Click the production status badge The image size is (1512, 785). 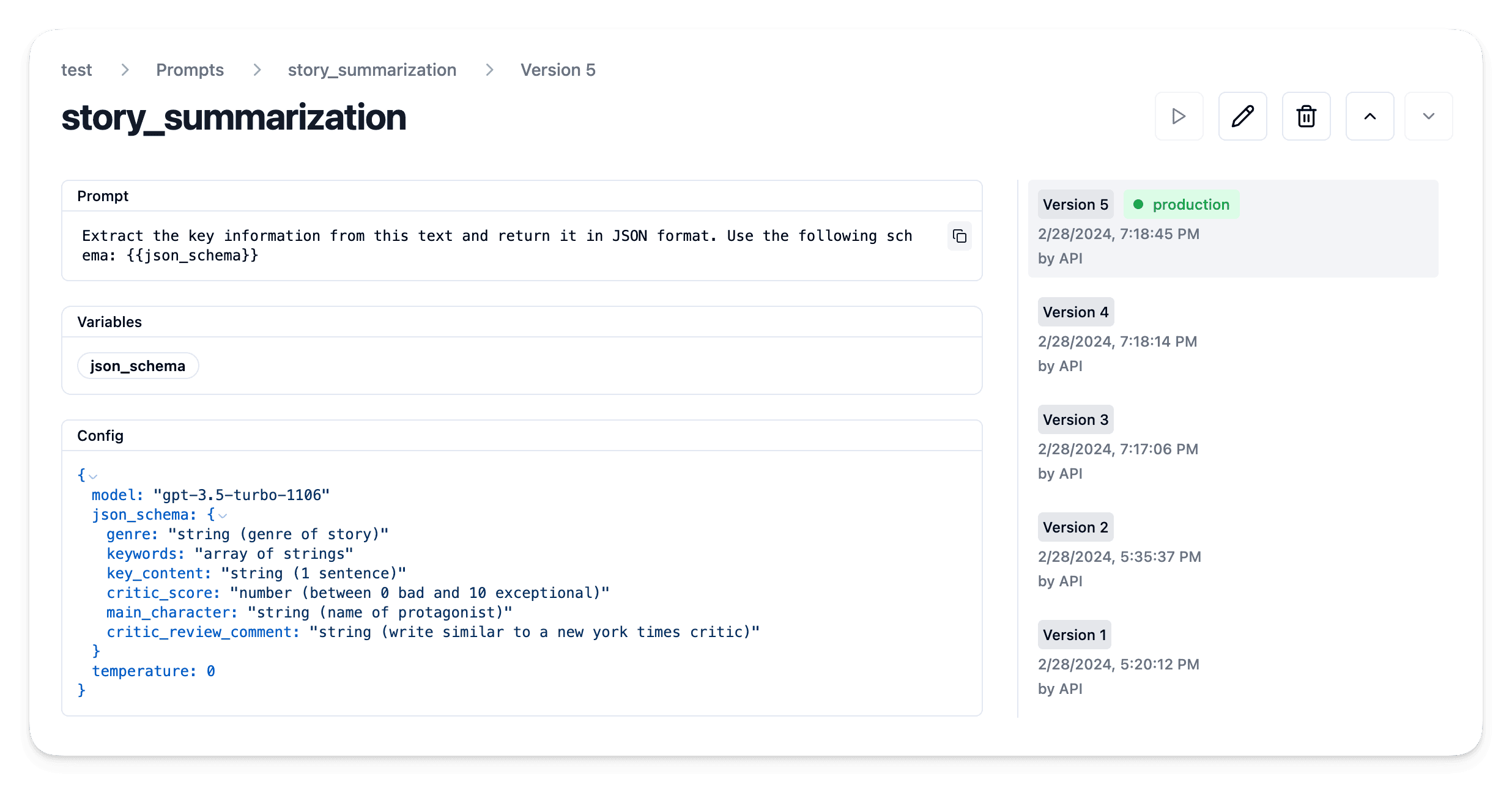1181,204
